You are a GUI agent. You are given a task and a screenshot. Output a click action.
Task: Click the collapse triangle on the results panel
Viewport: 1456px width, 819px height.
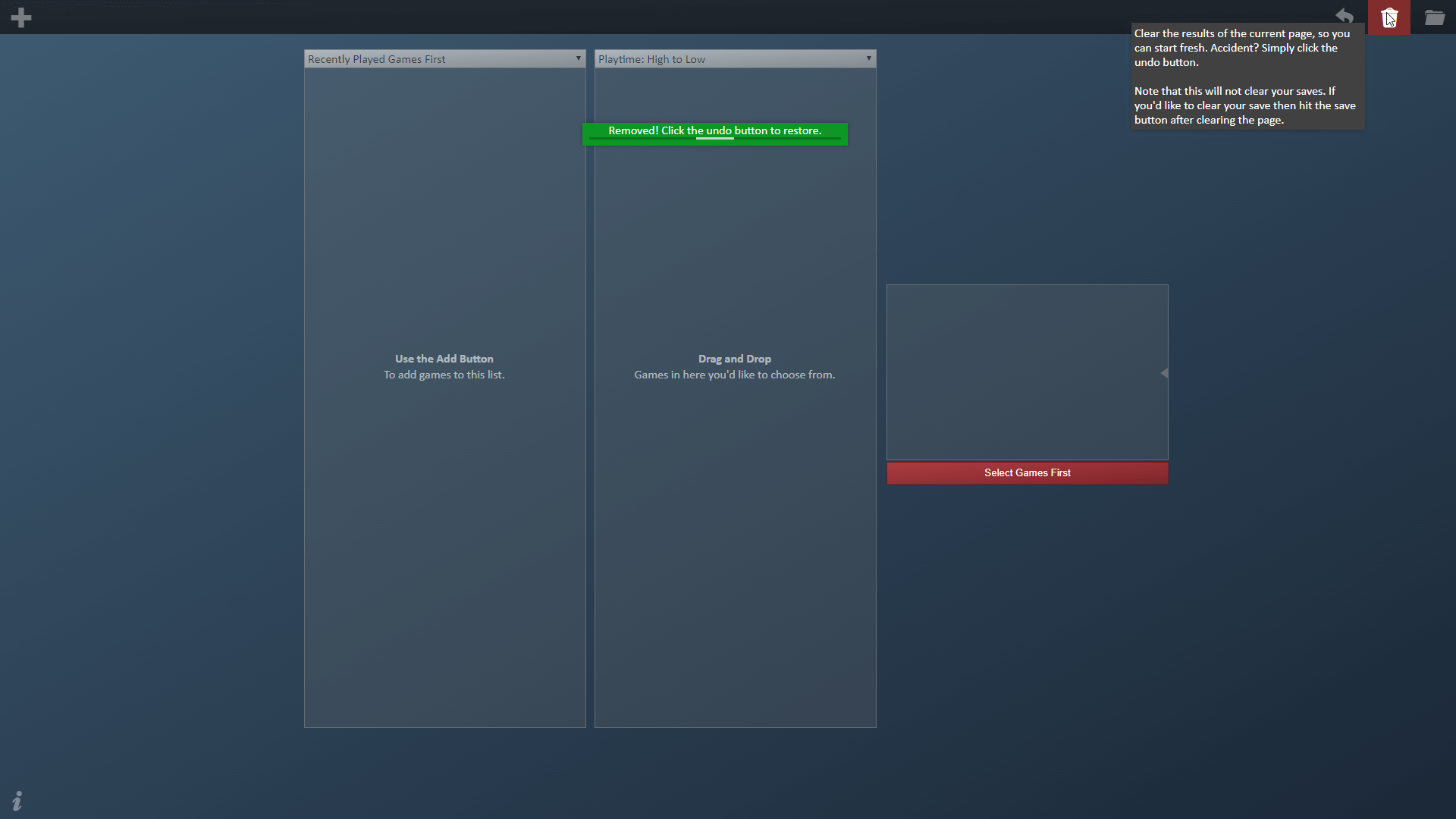[1166, 372]
